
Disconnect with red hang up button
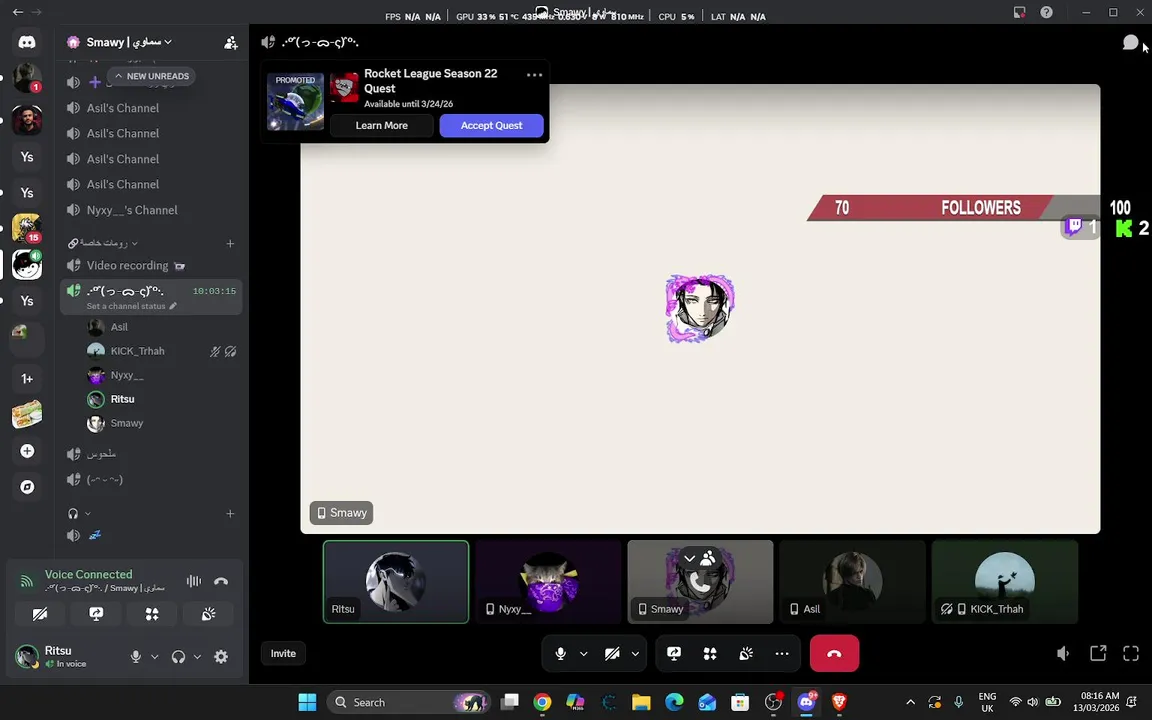pyautogui.click(x=835, y=653)
